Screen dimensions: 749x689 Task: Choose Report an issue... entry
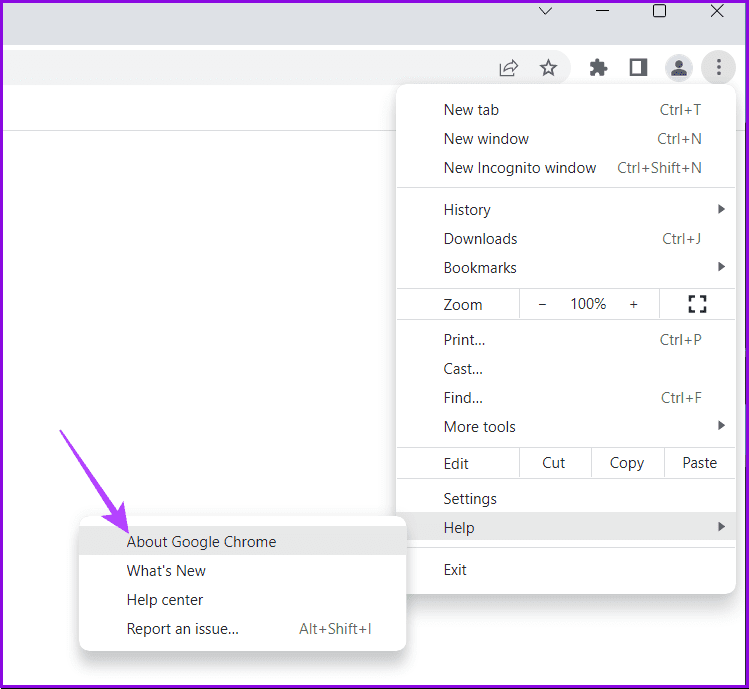coord(242,629)
